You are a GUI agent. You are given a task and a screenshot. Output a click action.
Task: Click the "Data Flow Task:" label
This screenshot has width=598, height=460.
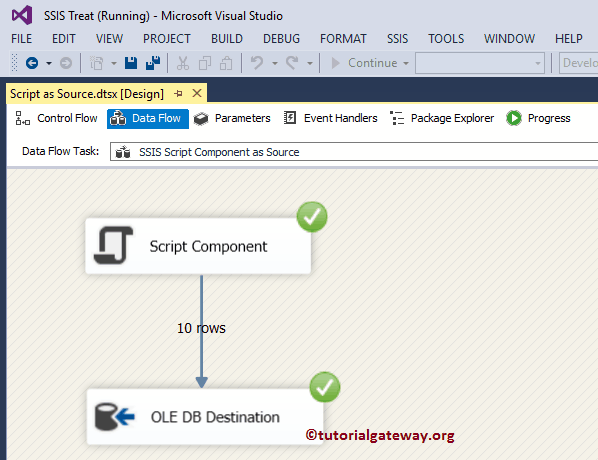coord(60,151)
